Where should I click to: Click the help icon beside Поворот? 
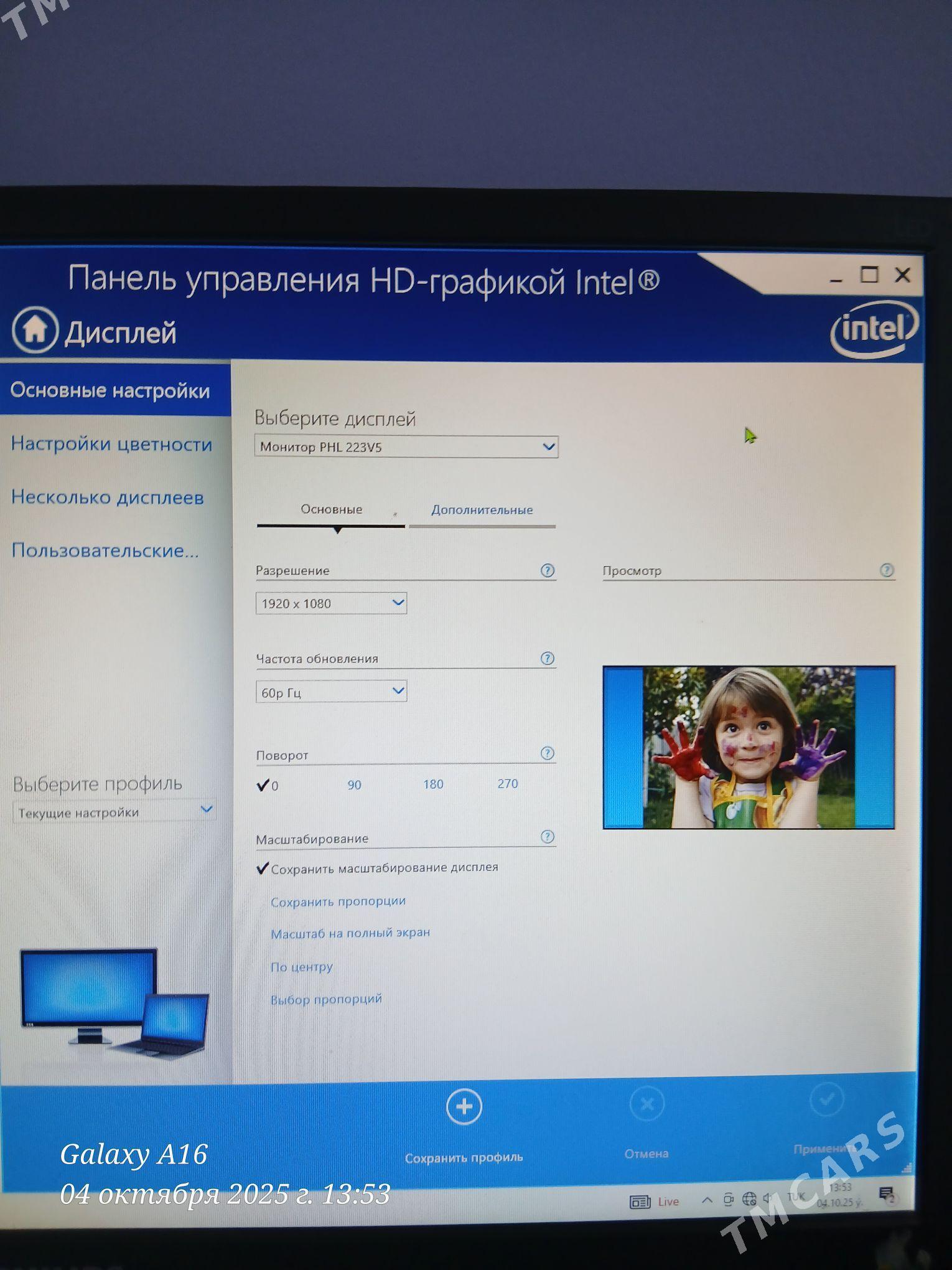(x=547, y=753)
